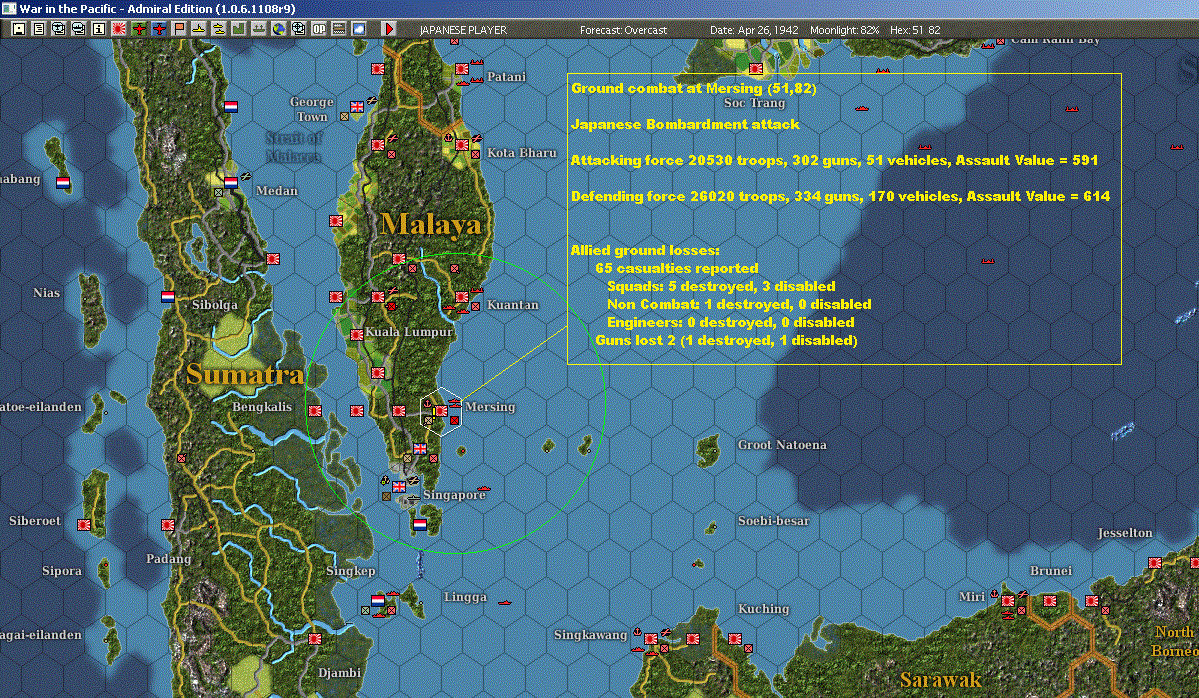Select Japanese flag unit at Jesselton
Viewport: 1199px width, 698px height.
click(x=1155, y=563)
